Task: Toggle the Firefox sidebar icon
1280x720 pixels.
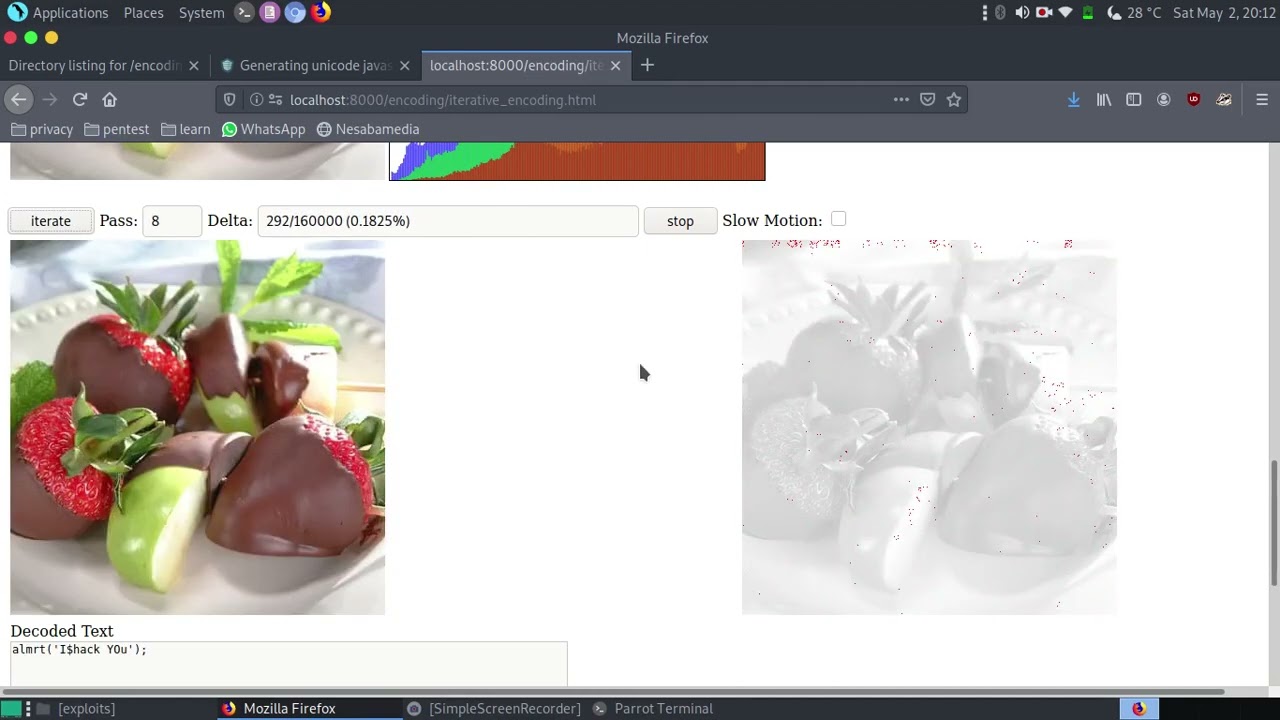Action: (1134, 99)
